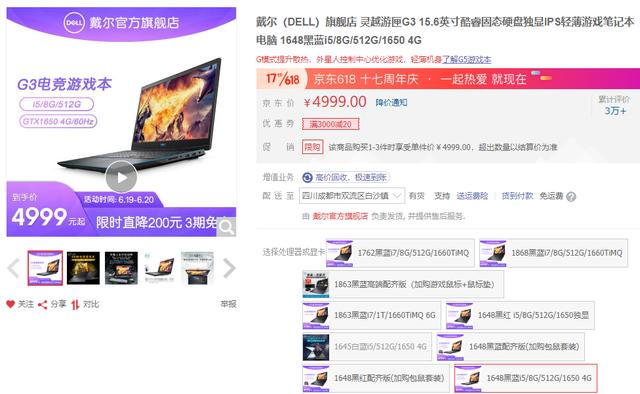Select the second dark gold thumbnail
This screenshot has height=394, width=640.
(x=83, y=268)
